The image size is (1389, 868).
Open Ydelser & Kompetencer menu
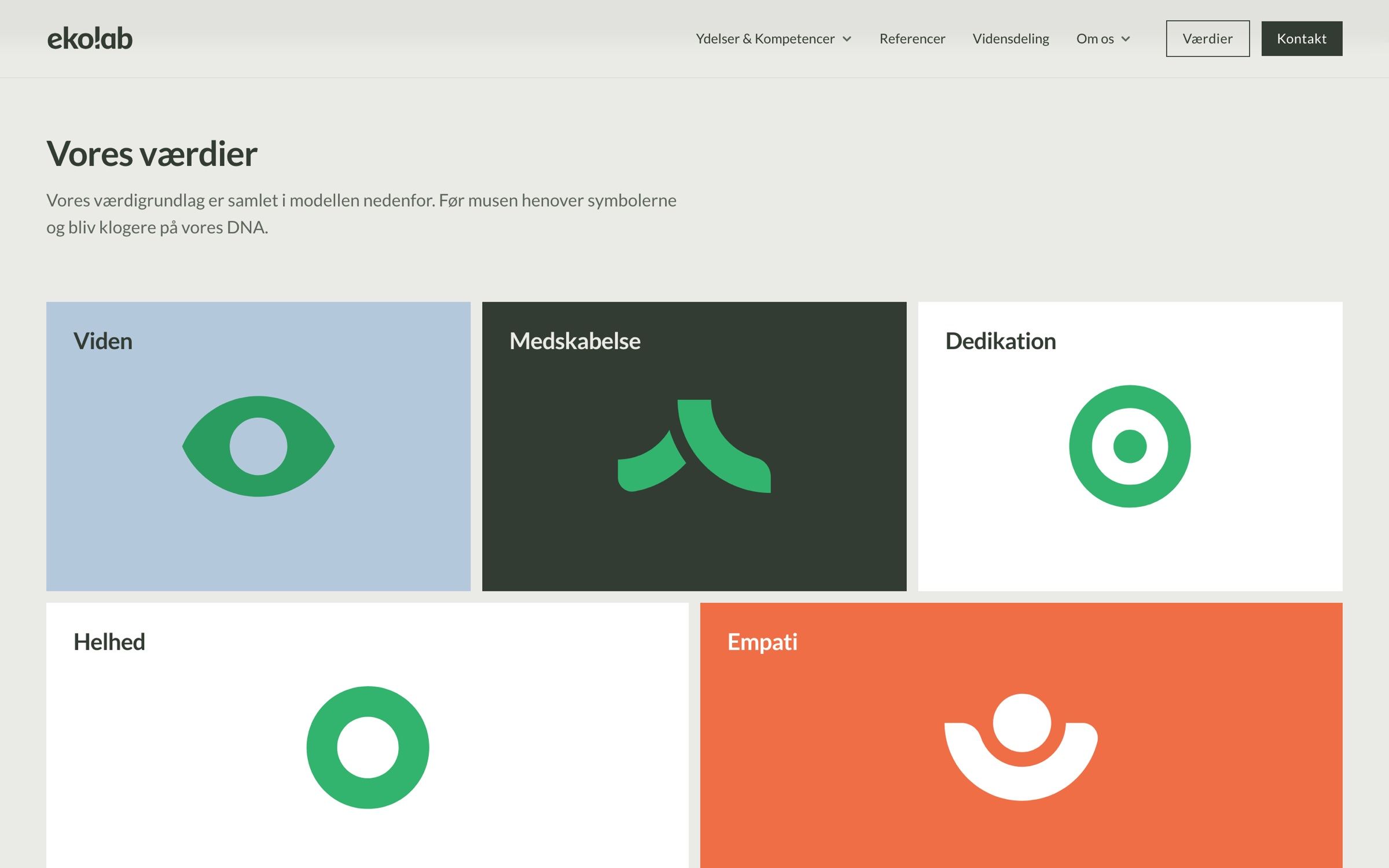coord(765,39)
